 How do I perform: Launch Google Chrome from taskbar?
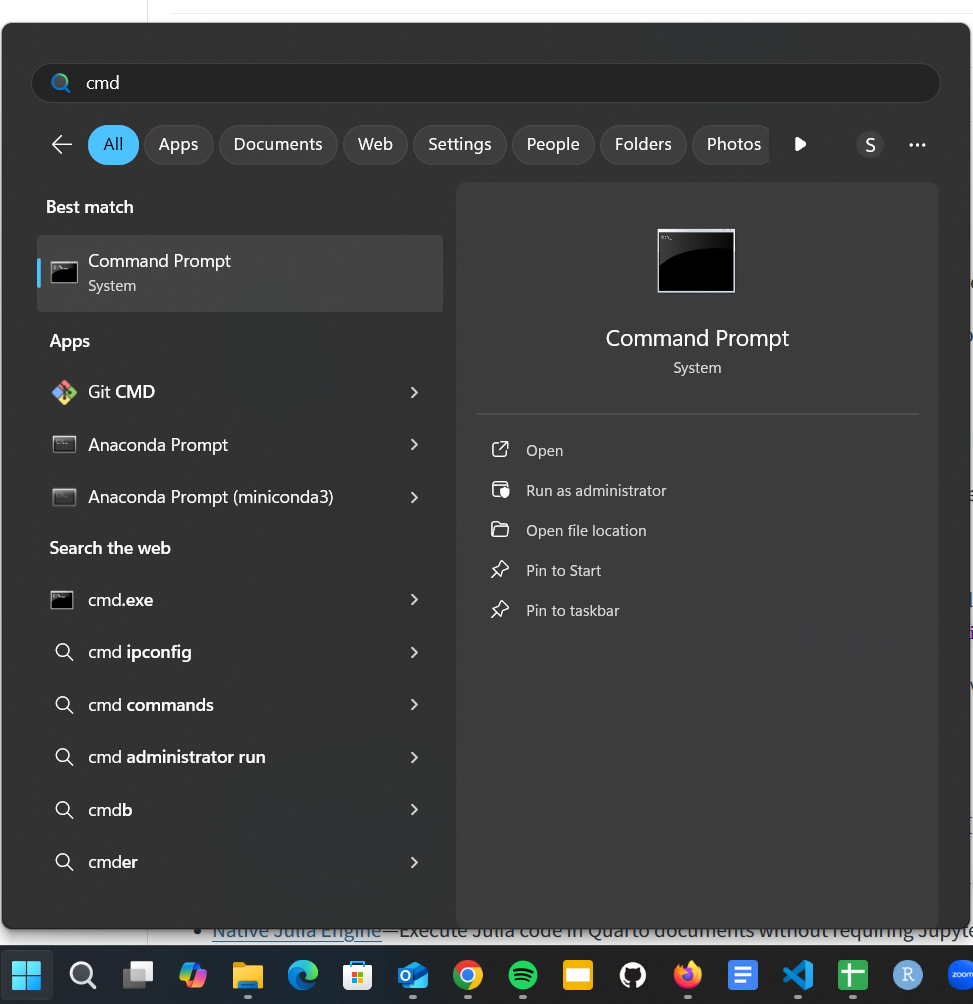468,974
